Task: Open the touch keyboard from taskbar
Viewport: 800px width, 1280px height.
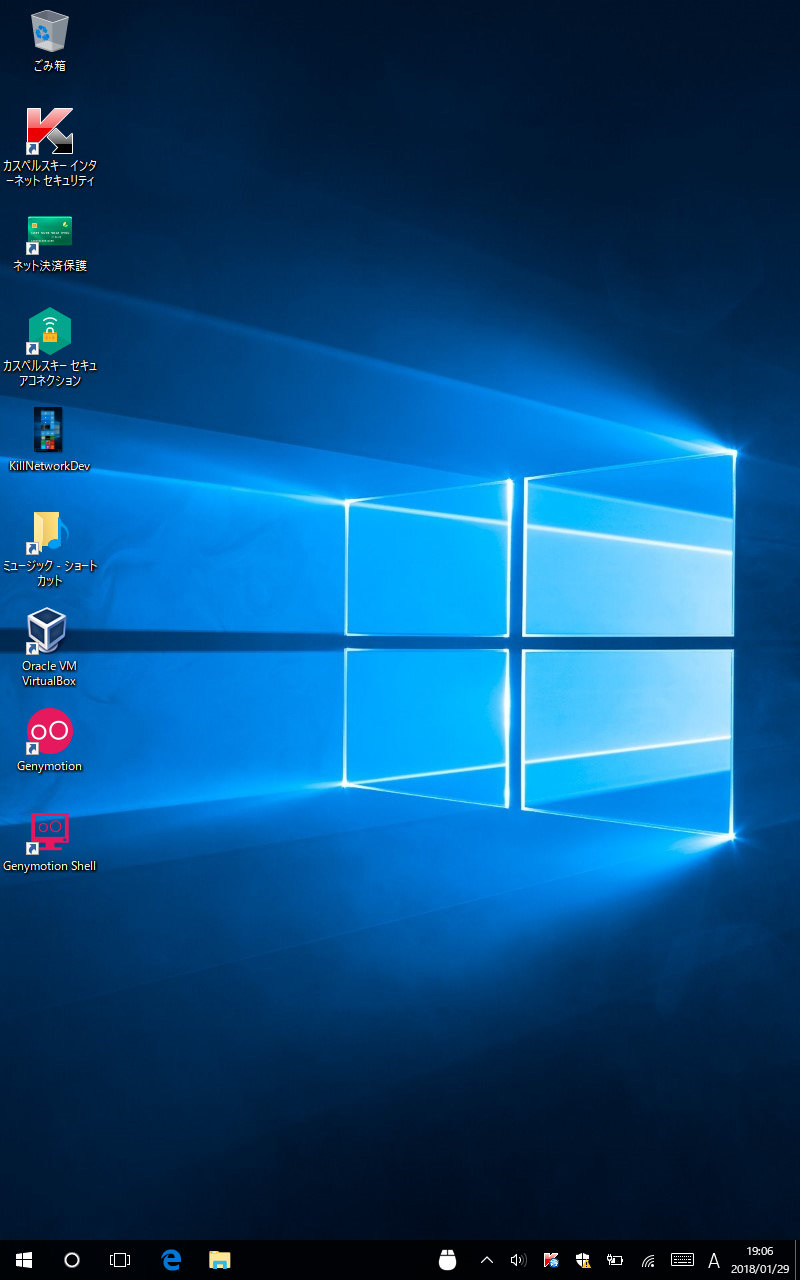Action: (x=682, y=1260)
